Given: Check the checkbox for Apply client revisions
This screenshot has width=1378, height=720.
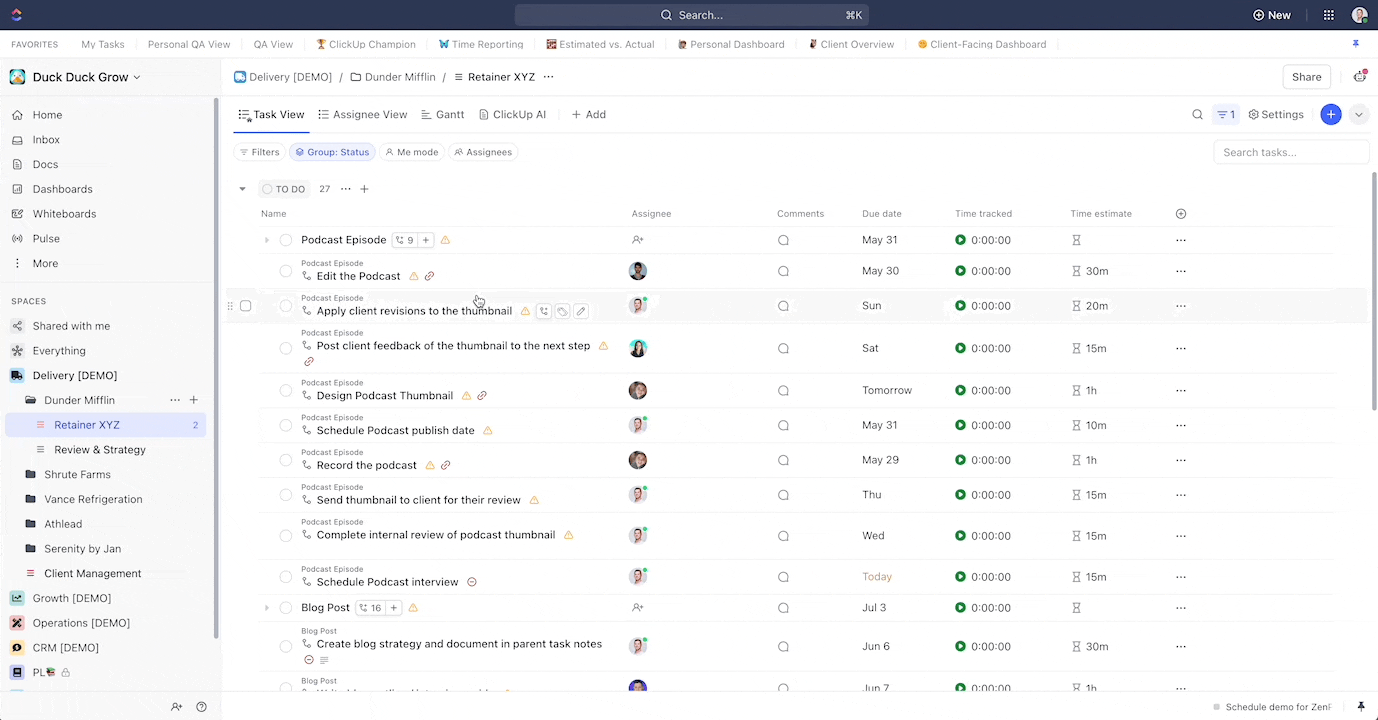Looking at the screenshot, I should (245, 306).
